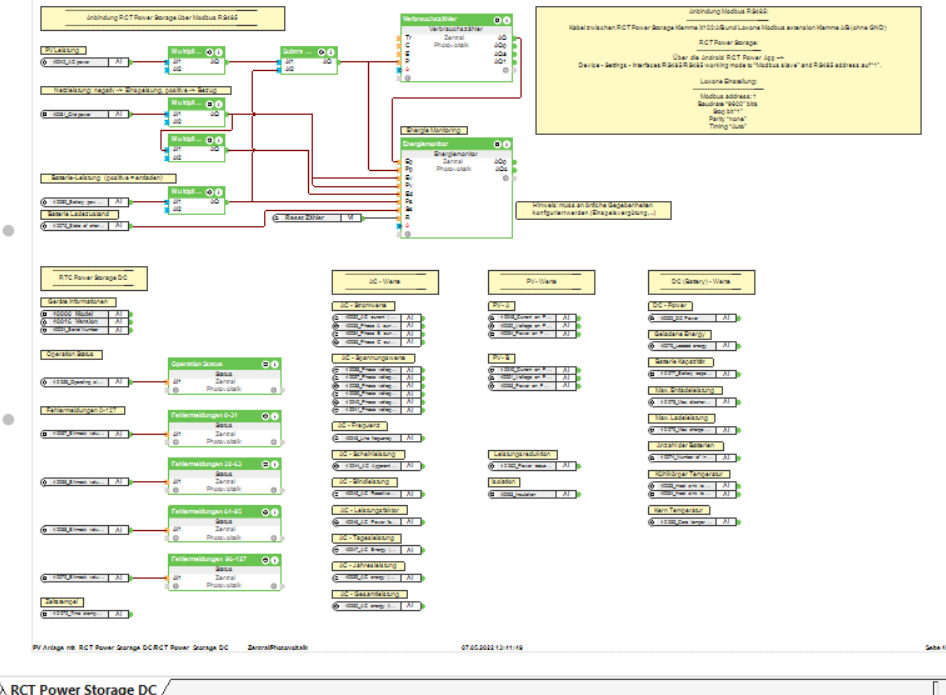Select the AC - Jahresleistung note label
The height and width of the screenshot is (695, 946).
pos(368,566)
